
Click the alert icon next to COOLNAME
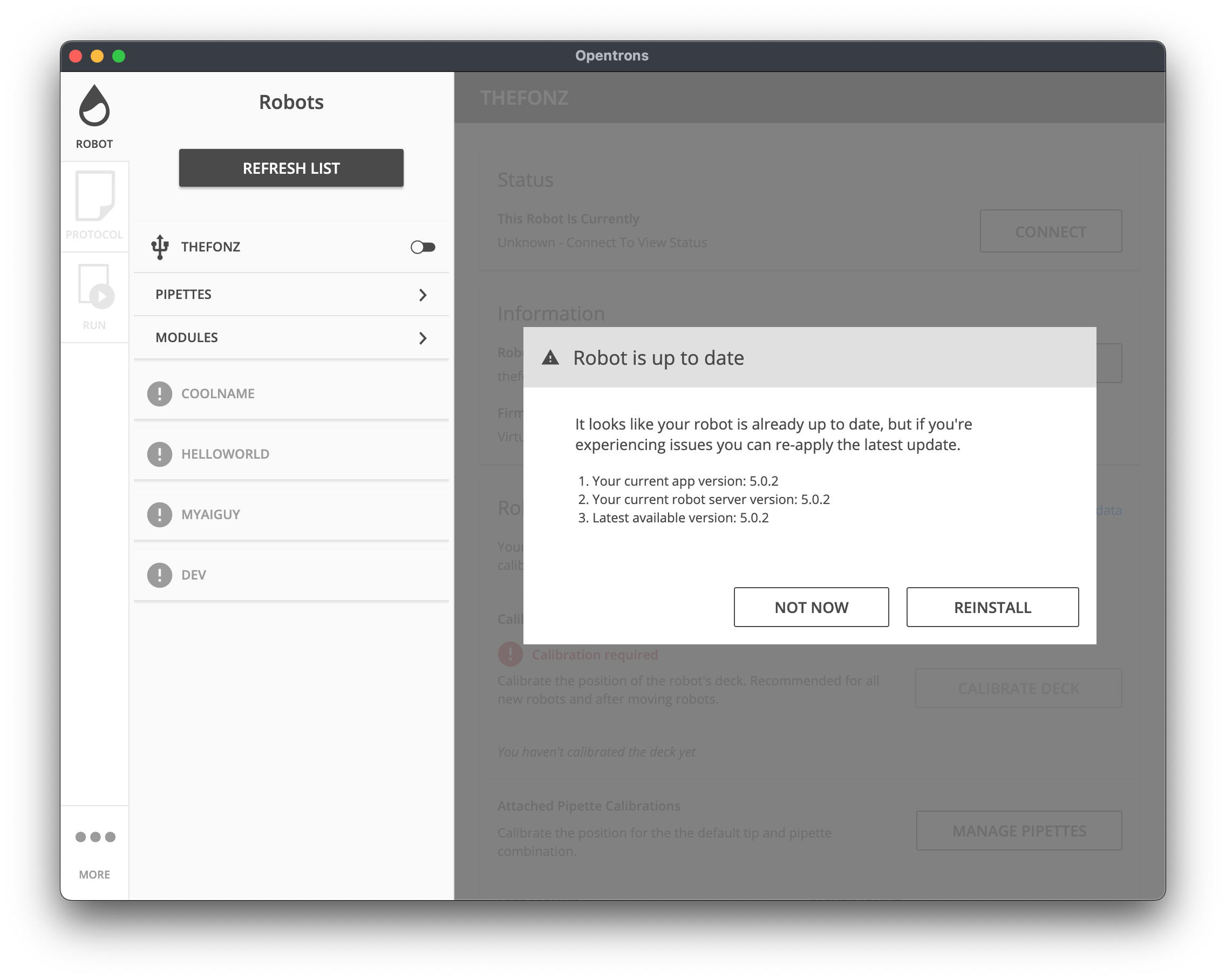pos(160,393)
